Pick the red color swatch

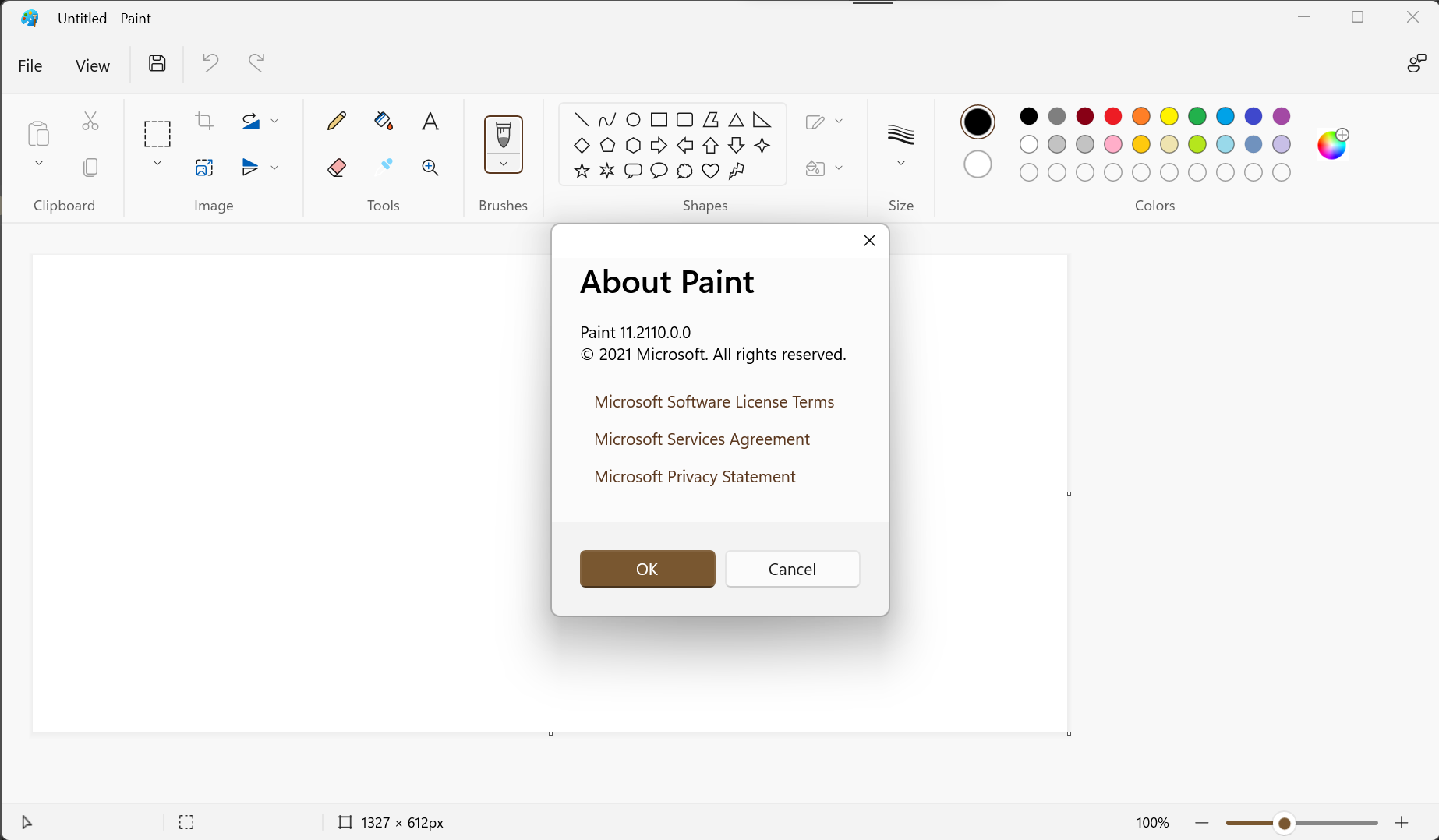tap(1113, 116)
